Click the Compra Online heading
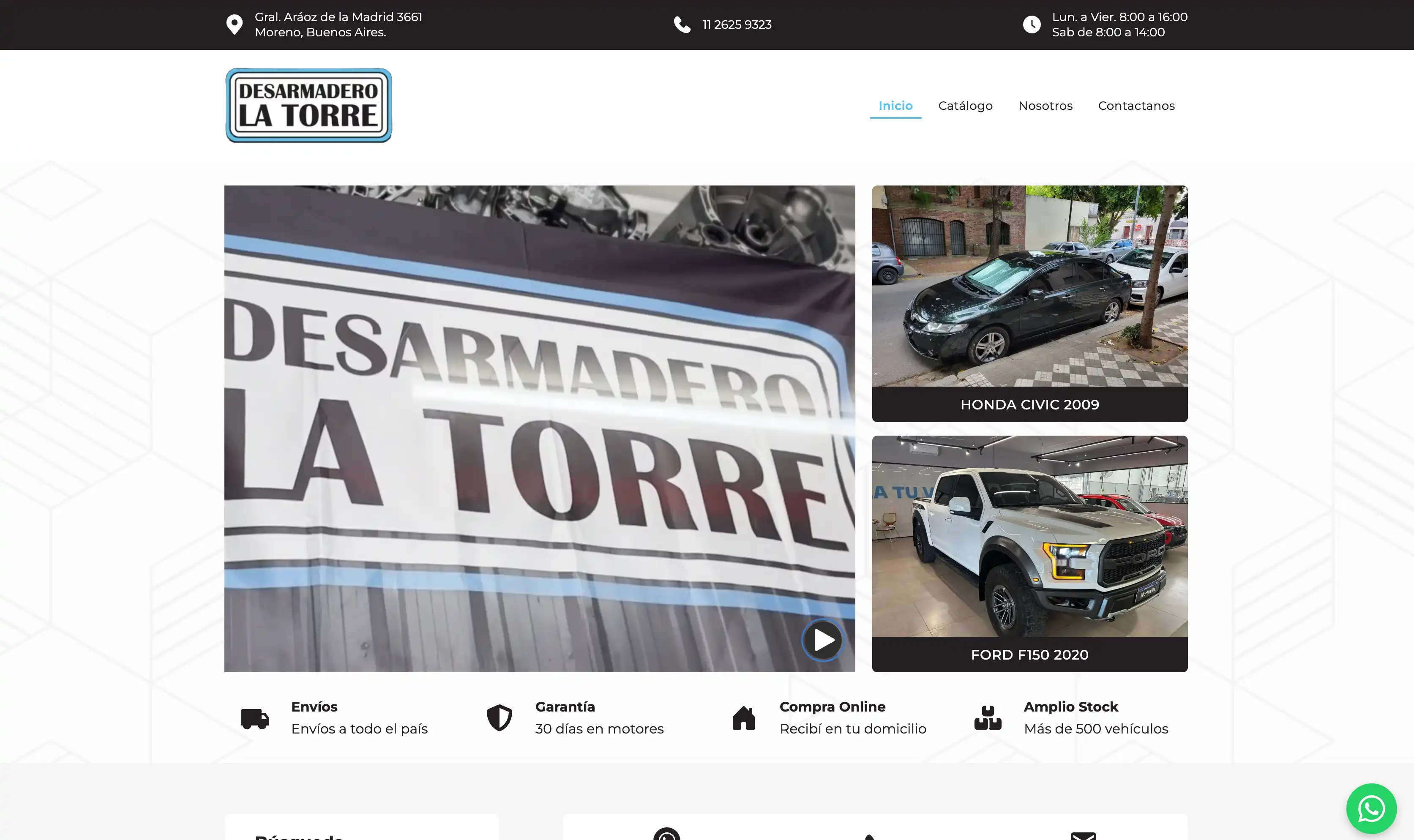The height and width of the screenshot is (840, 1414). [832, 707]
